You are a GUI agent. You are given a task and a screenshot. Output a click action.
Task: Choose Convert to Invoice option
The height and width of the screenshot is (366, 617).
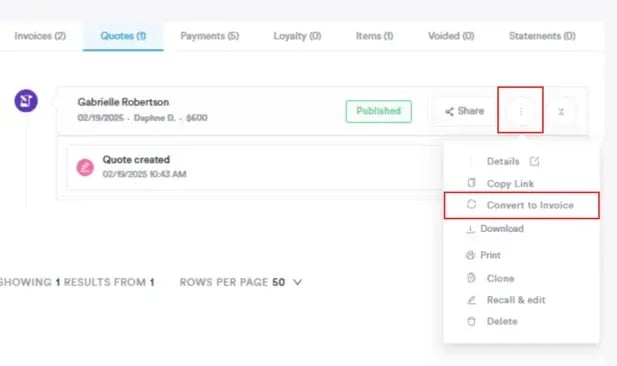pos(522,205)
